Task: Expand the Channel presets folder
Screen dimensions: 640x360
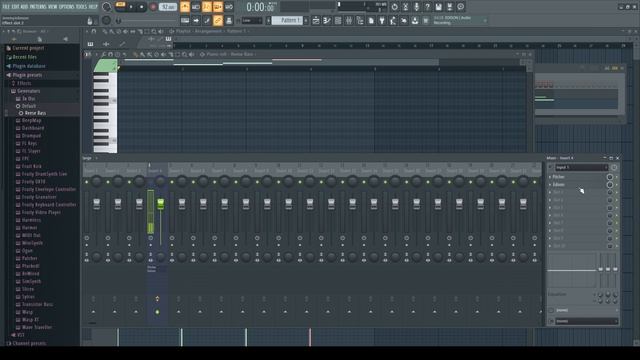Action: [29, 343]
